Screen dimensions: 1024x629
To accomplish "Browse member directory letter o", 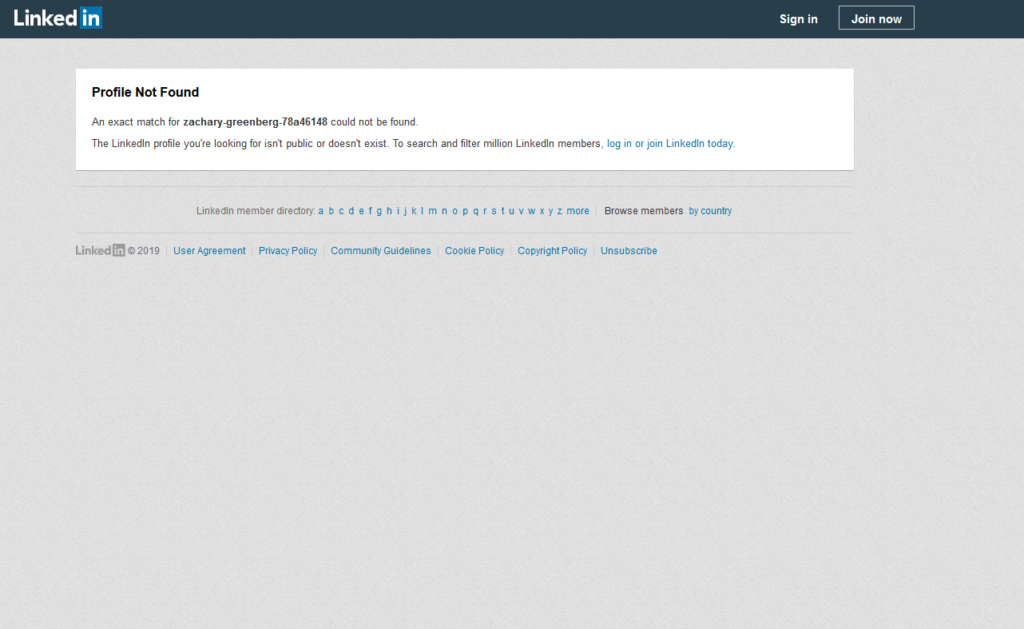I will point(455,211).
